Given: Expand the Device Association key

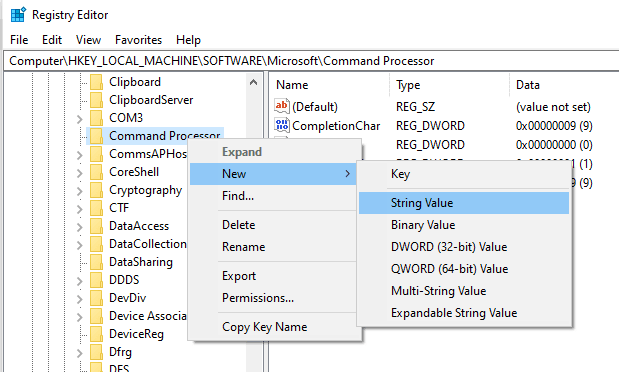Looking at the screenshot, I should tap(80, 317).
